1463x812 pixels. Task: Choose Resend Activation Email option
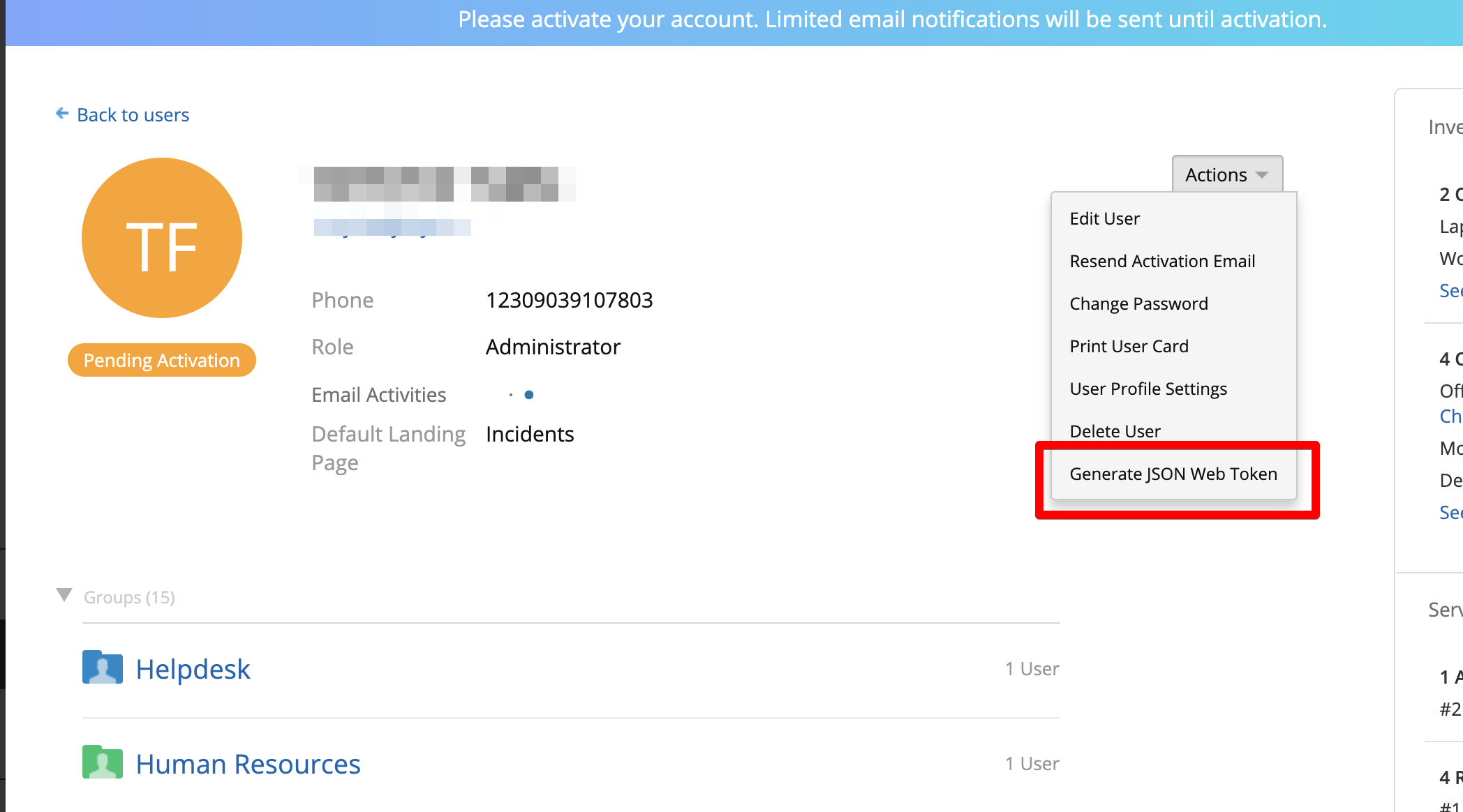[1162, 261]
